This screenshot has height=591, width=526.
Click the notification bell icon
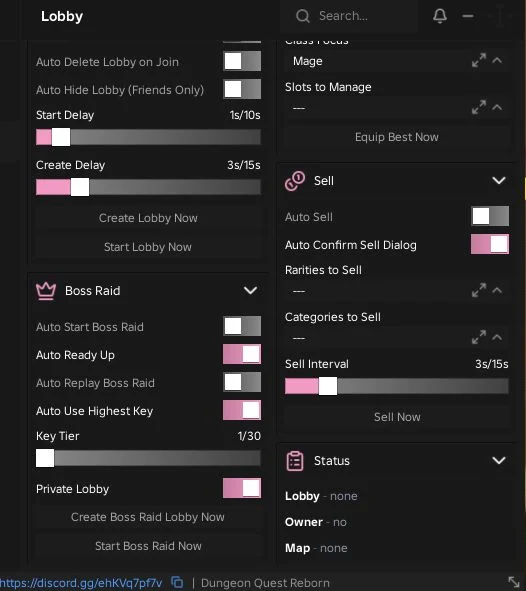click(440, 16)
